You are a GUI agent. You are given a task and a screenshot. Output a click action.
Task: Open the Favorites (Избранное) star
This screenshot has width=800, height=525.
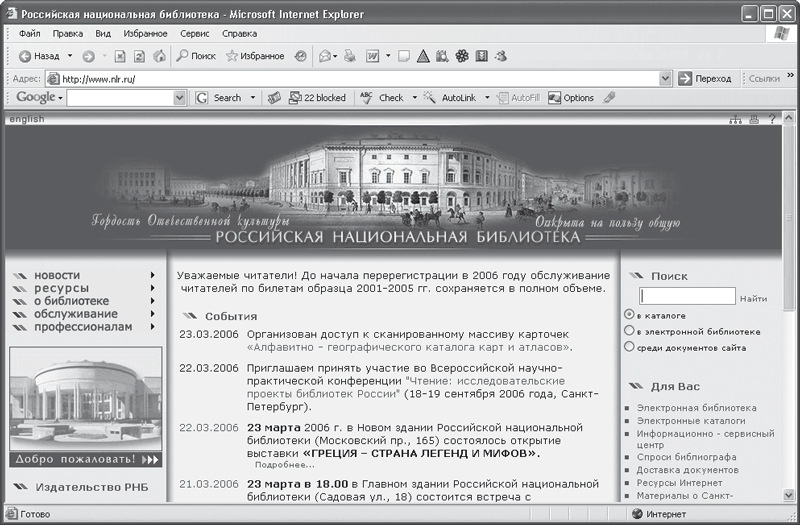click(232, 56)
